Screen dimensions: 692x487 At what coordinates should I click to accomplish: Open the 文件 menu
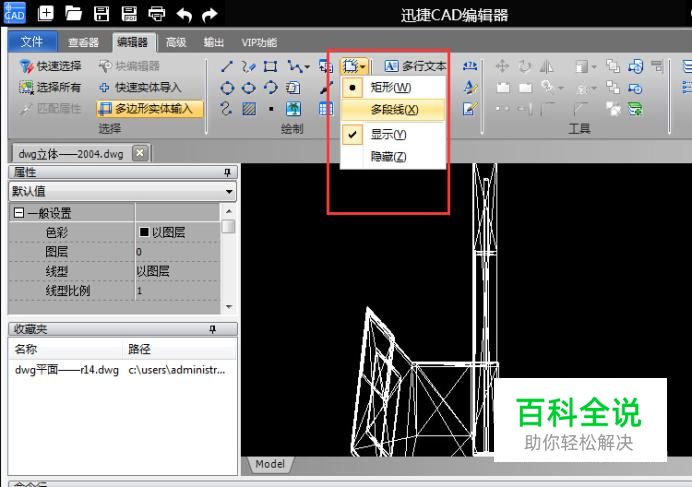click(x=32, y=42)
